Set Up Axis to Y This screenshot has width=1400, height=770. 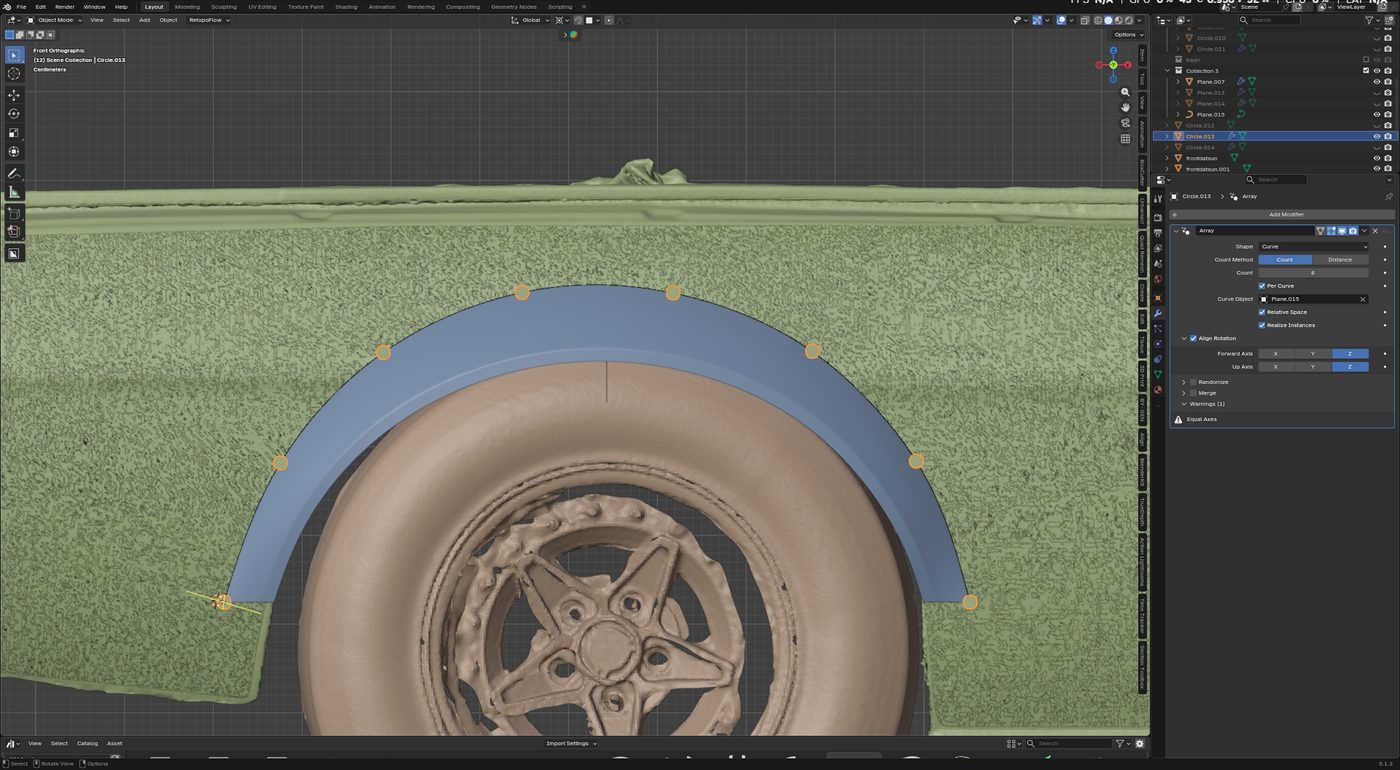pyautogui.click(x=1313, y=367)
